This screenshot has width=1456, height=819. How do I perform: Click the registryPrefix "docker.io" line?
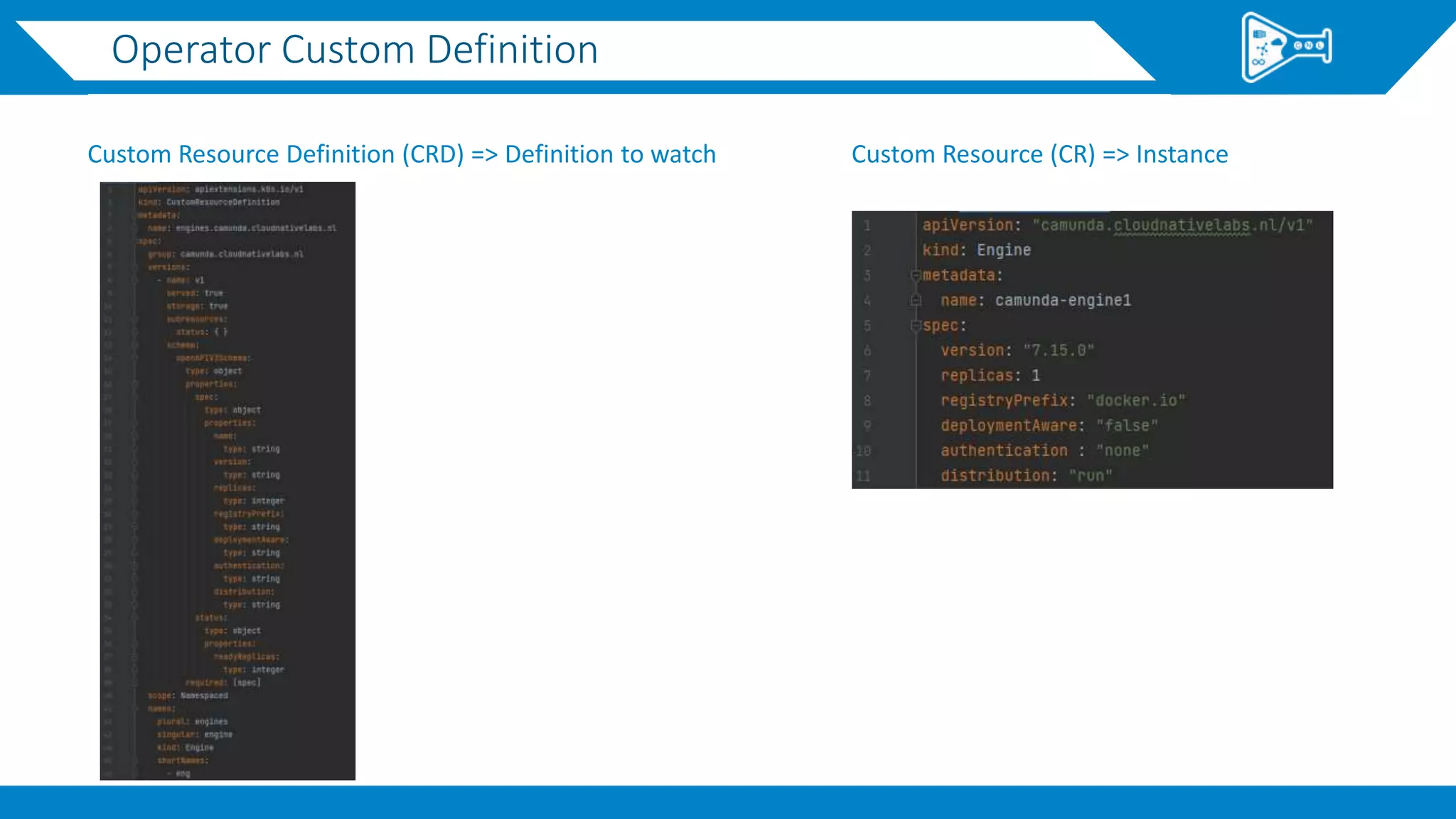coord(1063,401)
